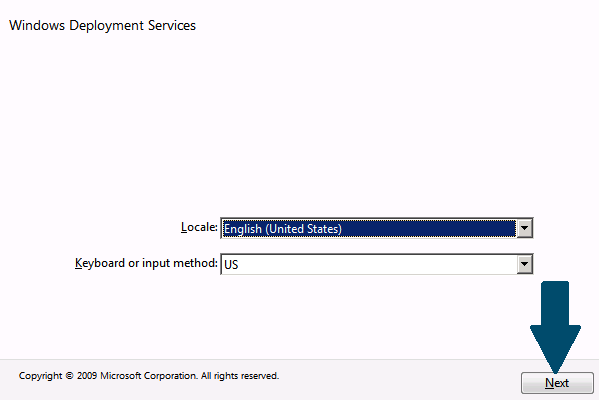
Task: Click the Keyboard or input method label
Action: click(146, 263)
